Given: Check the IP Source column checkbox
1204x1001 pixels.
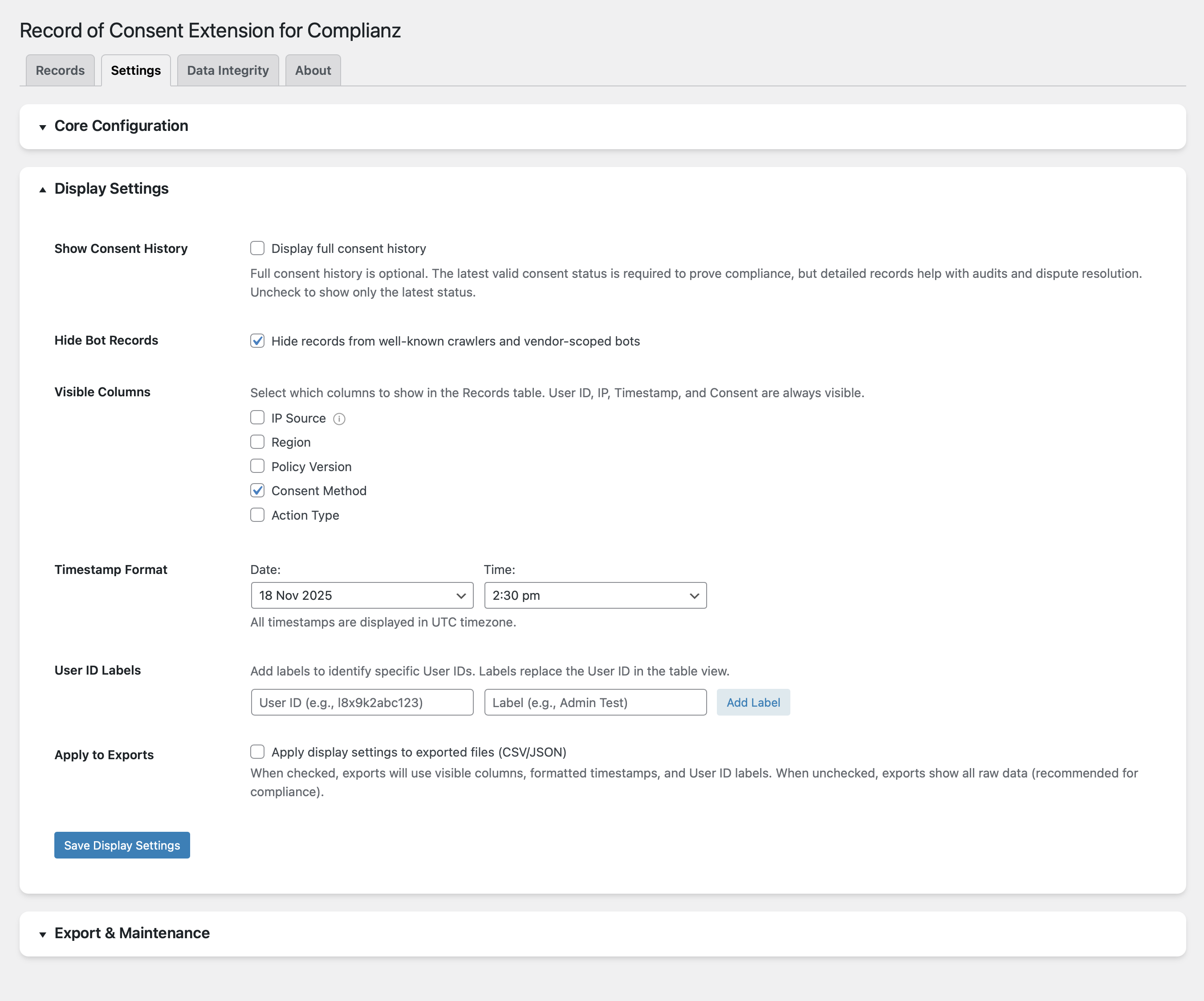Looking at the screenshot, I should click(x=257, y=417).
